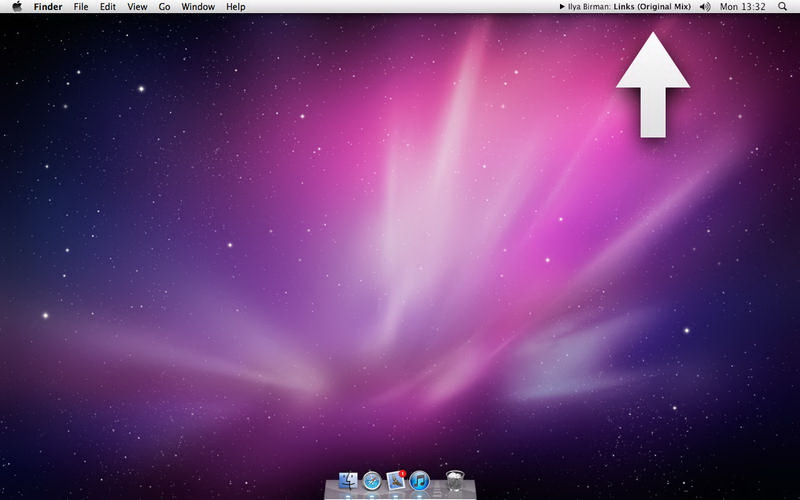The image size is (800, 500).
Task: Click the play triangle beside Ilya Birman
Action: 562,7
